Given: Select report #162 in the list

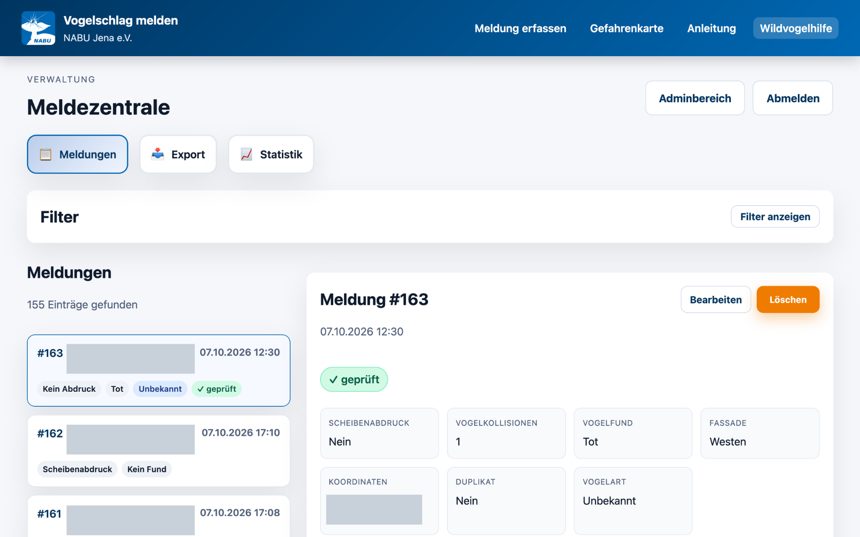Looking at the screenshot, I should tap(159, 450).
